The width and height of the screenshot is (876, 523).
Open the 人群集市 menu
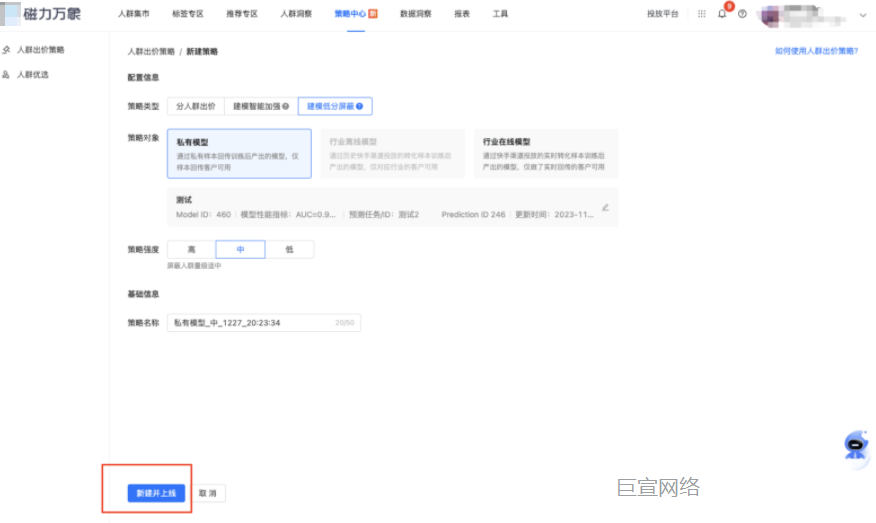click(134, 14)
